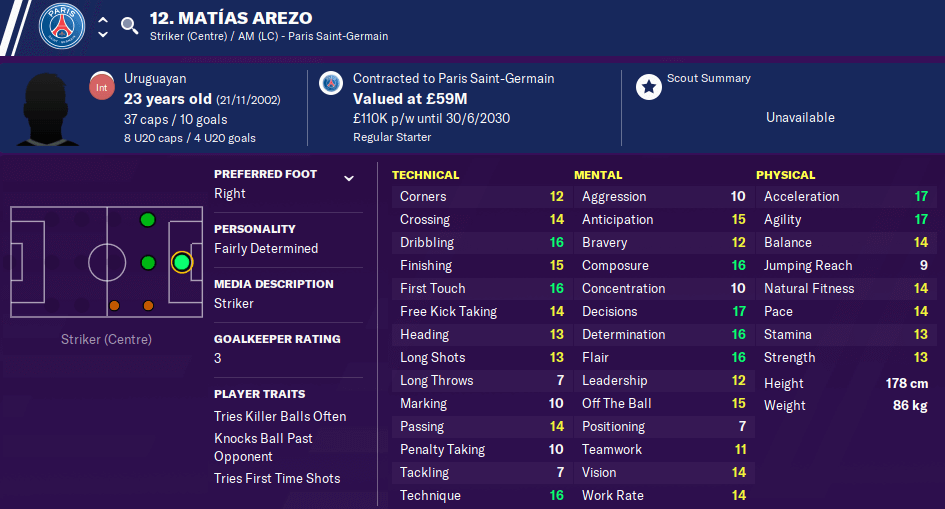Open Contracted to Paris Saint-Germain link

pyautogui.click(x=453, y=78)
